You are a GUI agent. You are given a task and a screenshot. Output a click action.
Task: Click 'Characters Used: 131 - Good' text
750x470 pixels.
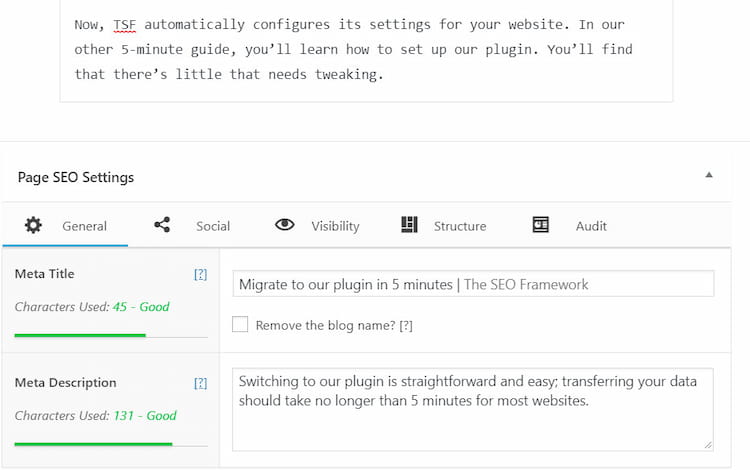tap(96, 415)
